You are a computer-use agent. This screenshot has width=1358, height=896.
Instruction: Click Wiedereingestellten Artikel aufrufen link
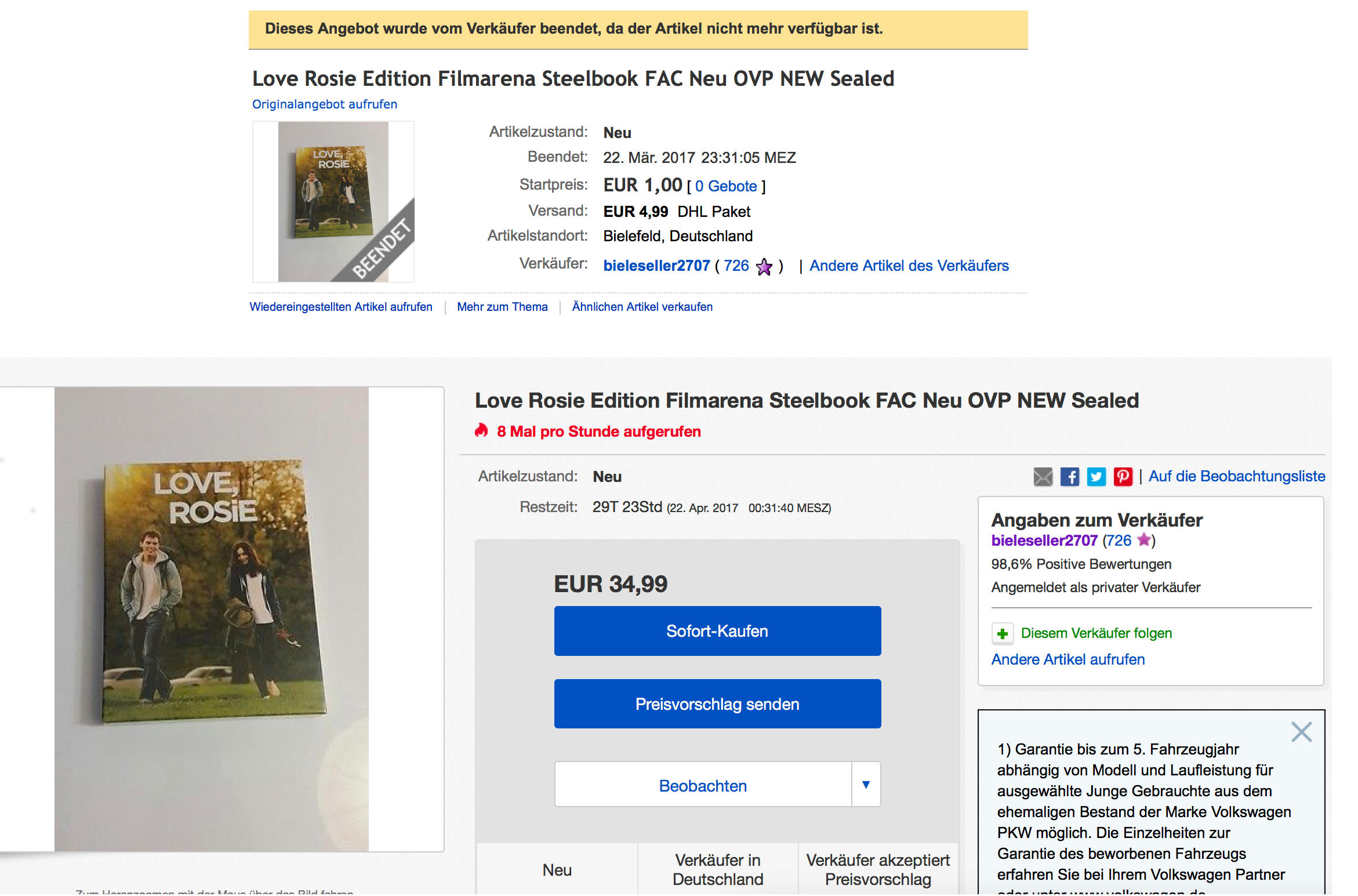pyautogui.click(x=341, y=307)
